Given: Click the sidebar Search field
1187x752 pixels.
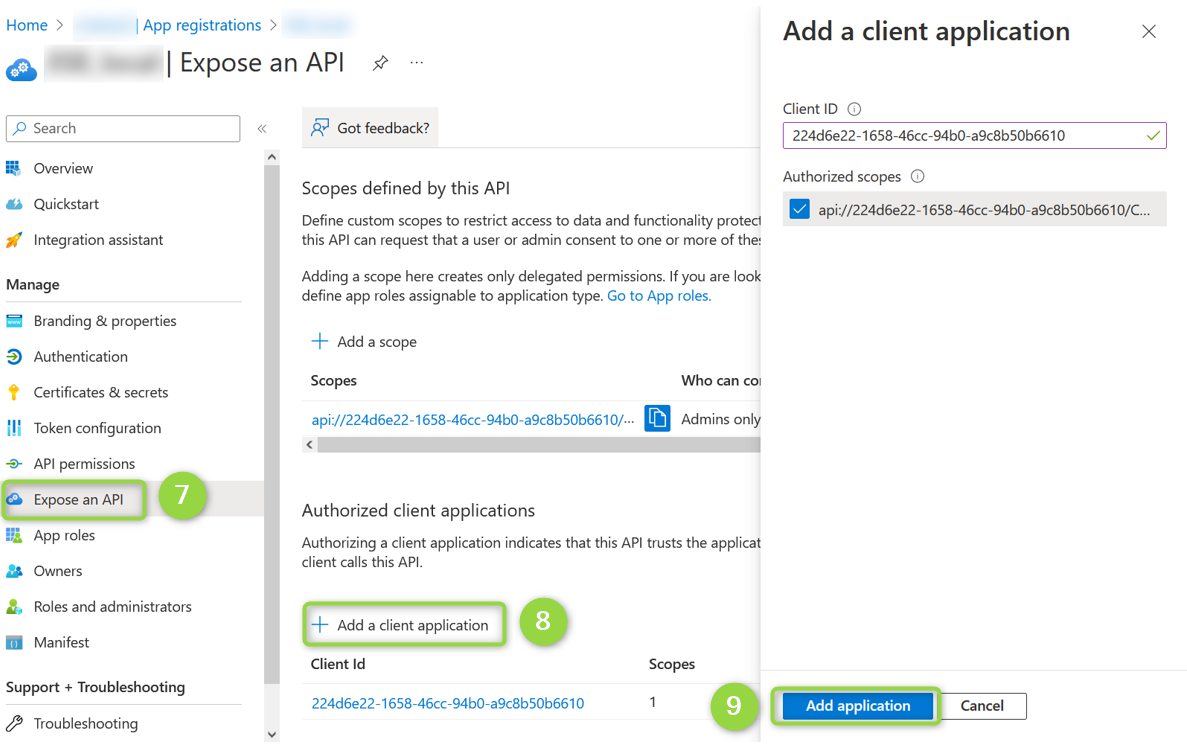Looking at the screenshot, I should pos(123,129).
